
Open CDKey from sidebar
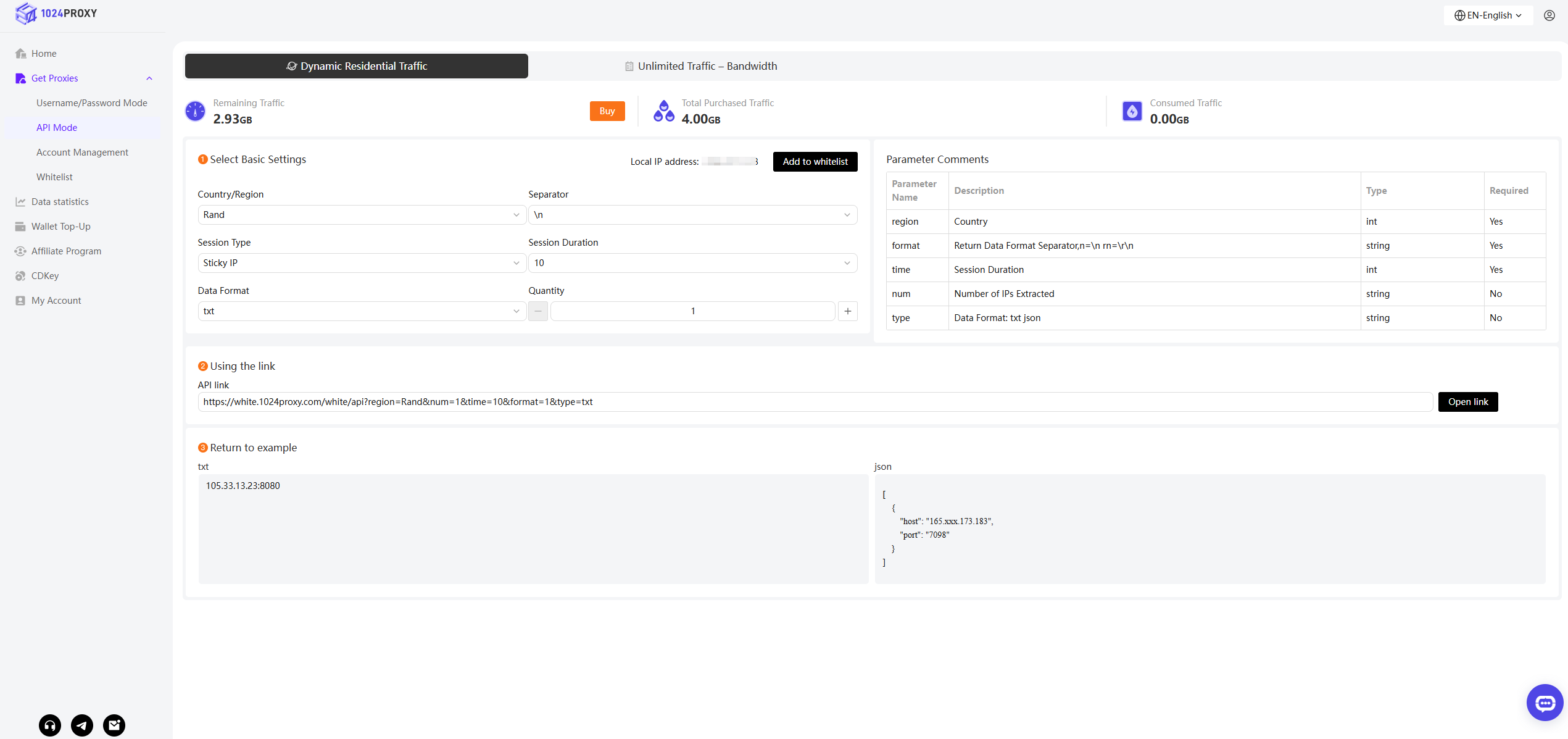pos(45,276)
